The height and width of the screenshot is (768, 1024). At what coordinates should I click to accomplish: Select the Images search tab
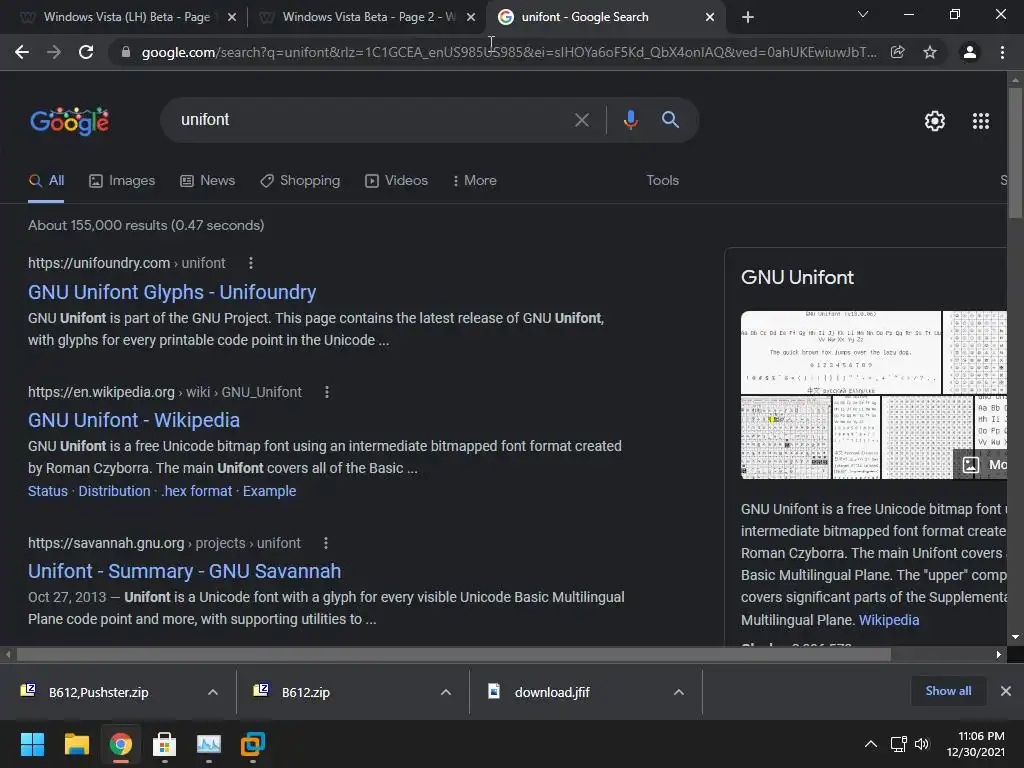click(122, 180)
